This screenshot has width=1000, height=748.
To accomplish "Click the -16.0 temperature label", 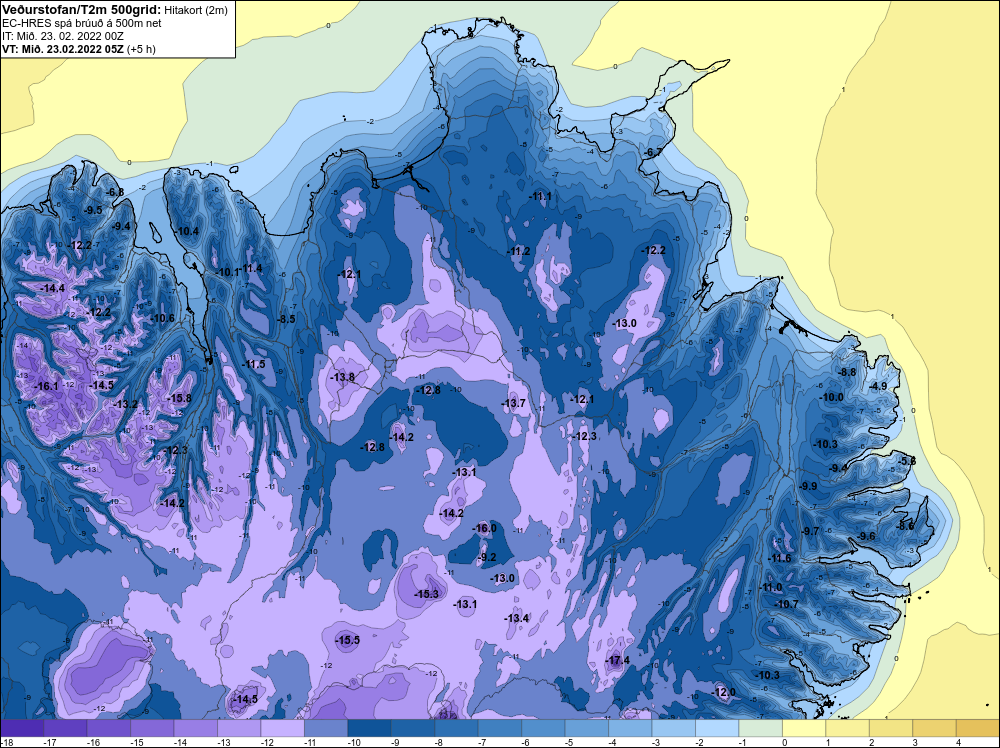I will pos(483,528).
